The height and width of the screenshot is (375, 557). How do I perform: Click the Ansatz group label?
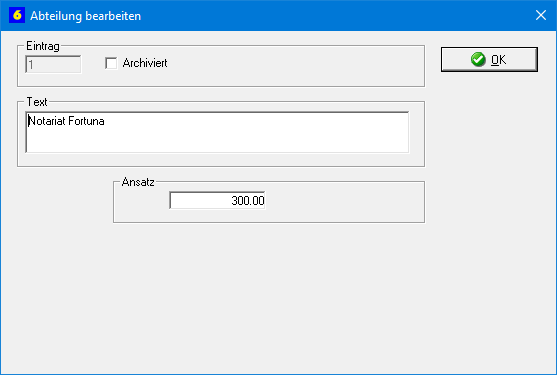[138, 182]
